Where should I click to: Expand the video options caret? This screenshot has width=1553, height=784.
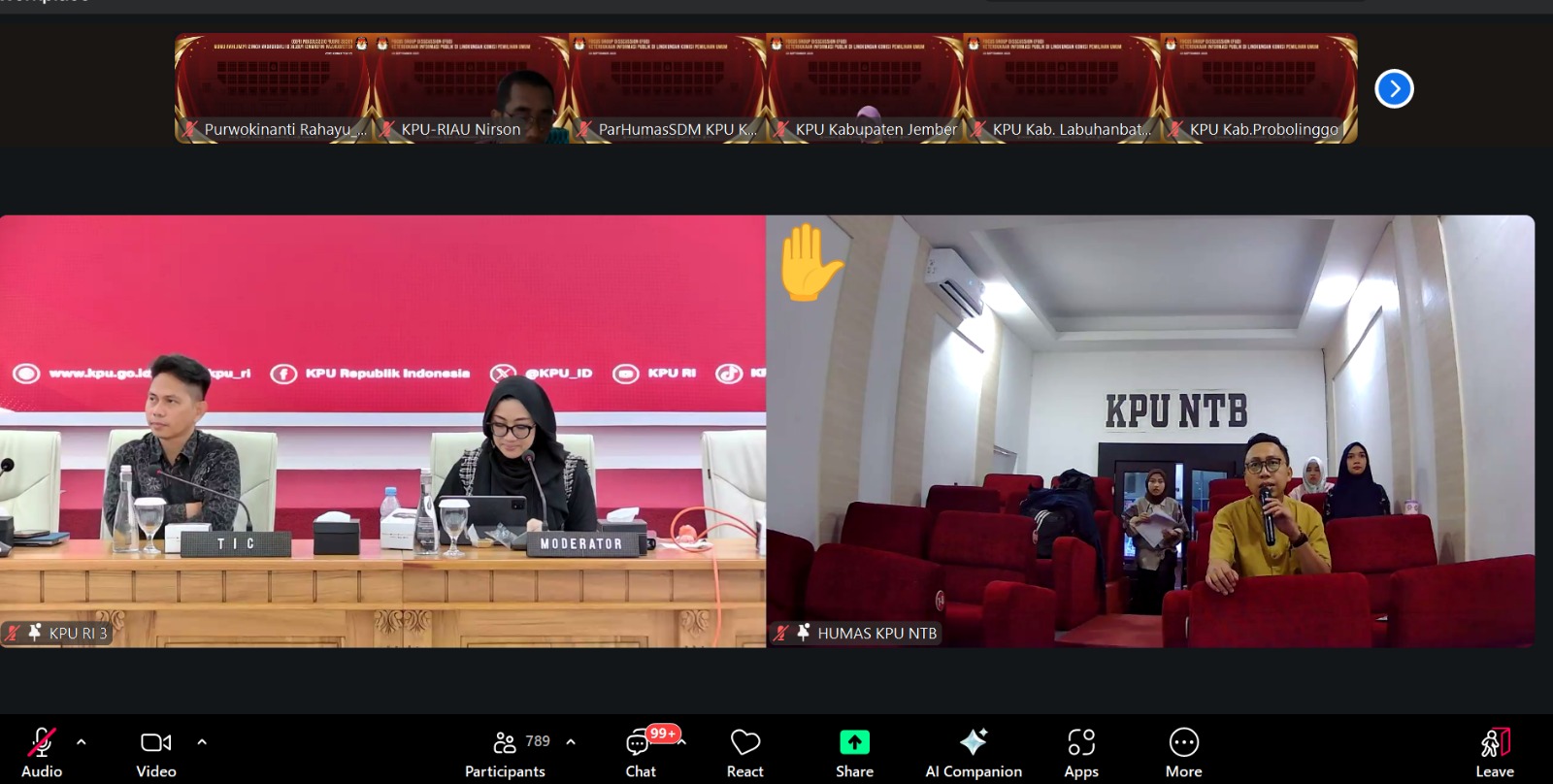point(202,742)
